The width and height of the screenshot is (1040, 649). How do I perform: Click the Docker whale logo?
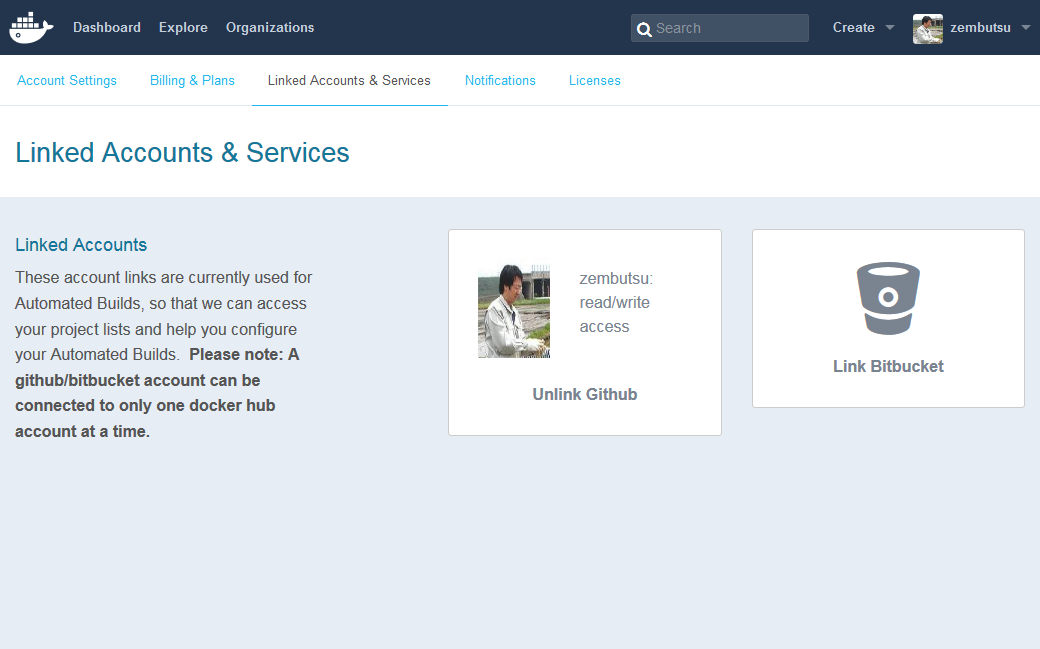coord(31,27)
